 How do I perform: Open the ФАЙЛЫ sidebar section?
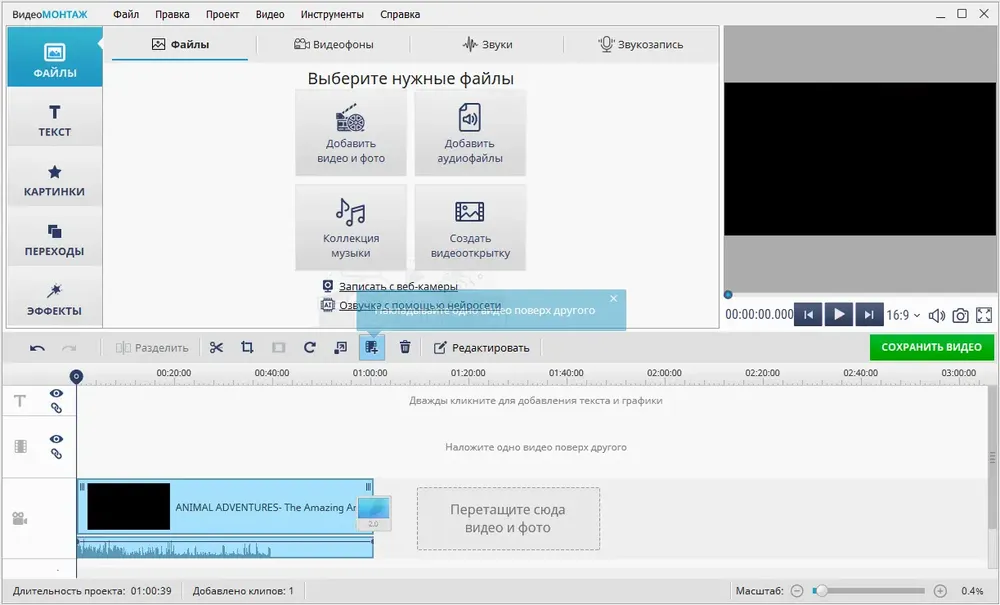(x=55, y=57)
